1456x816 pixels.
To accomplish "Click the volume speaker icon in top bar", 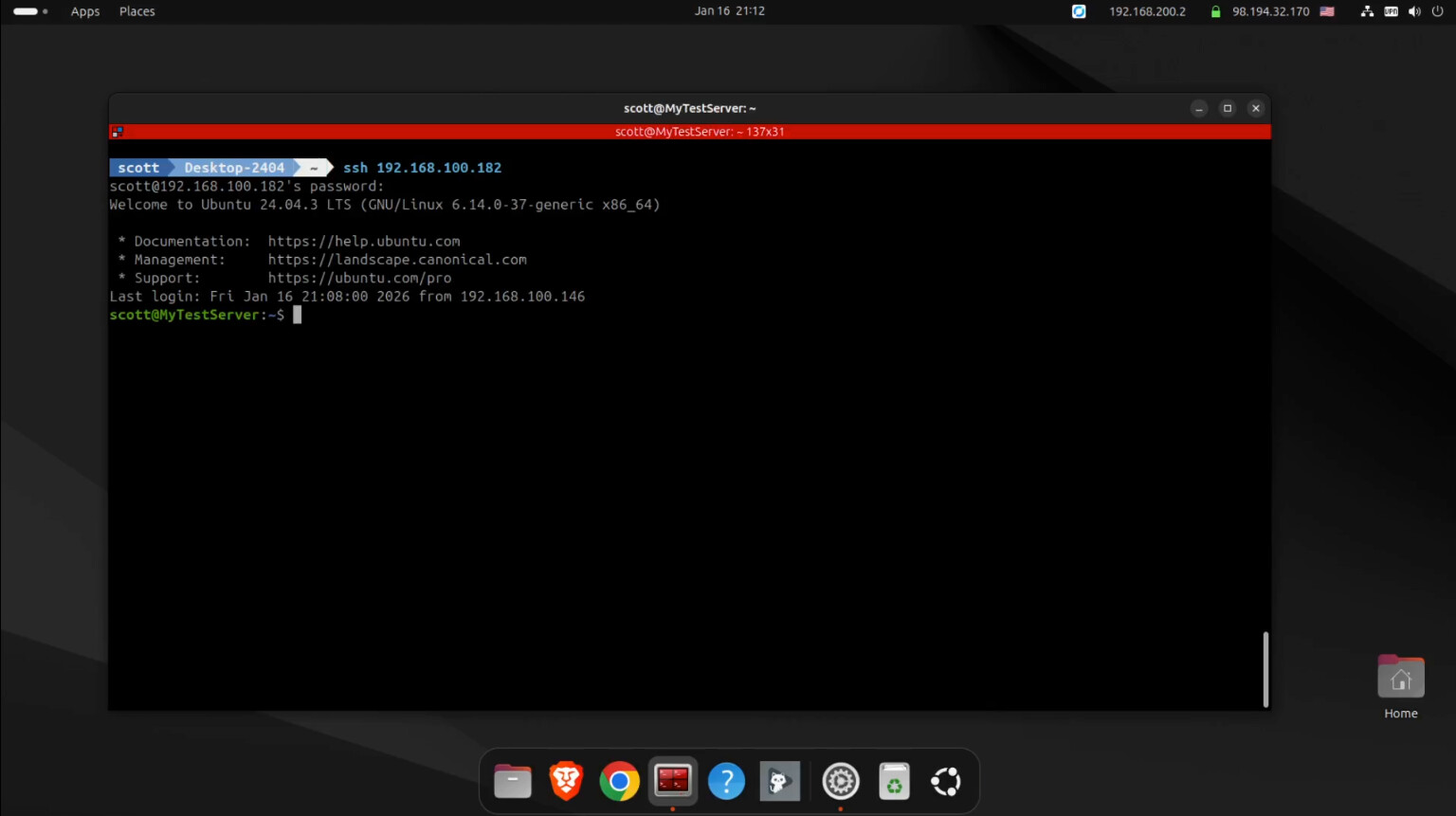I will click(x=1414, y=11).
